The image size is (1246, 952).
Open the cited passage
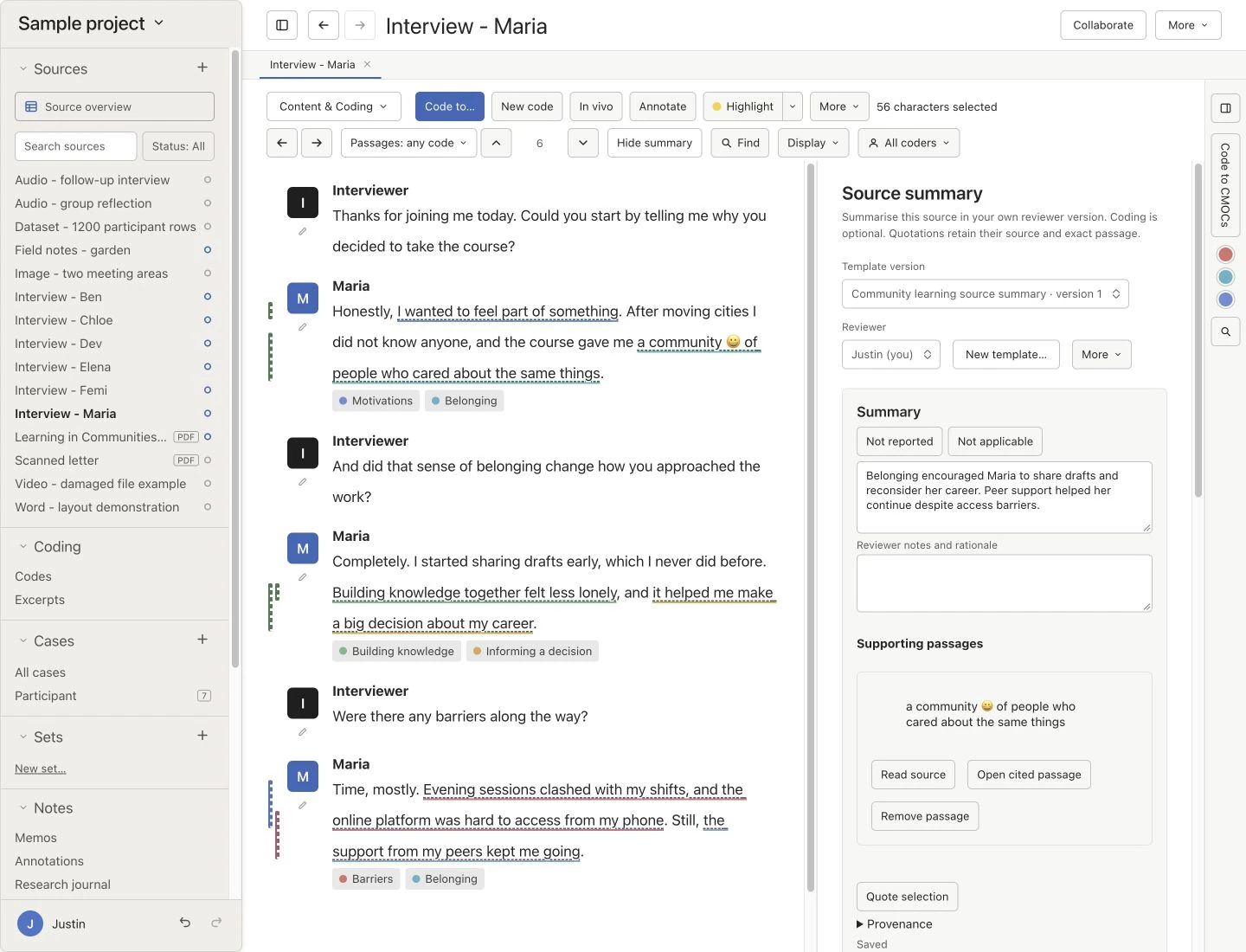[1029, 775]
